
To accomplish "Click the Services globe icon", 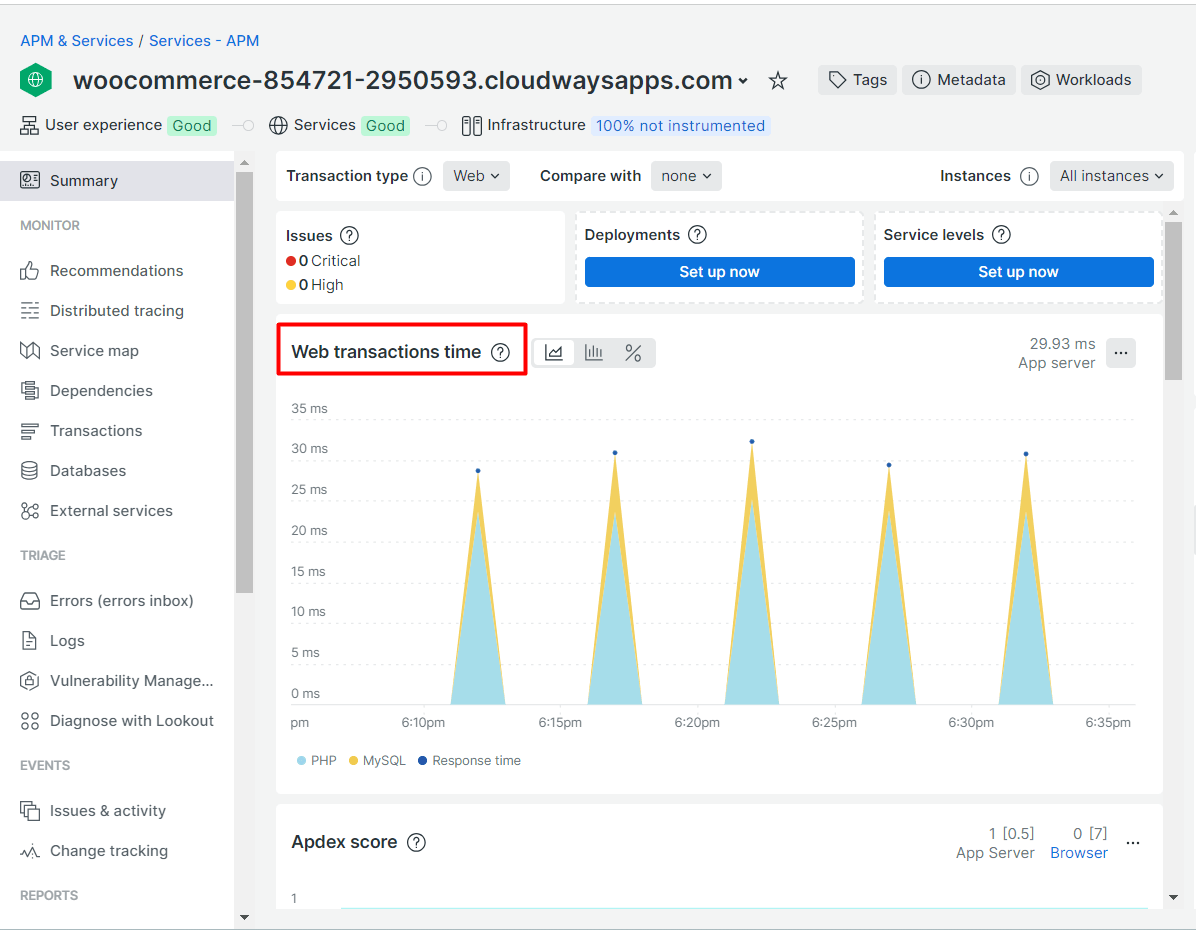I will coord(278,125).
